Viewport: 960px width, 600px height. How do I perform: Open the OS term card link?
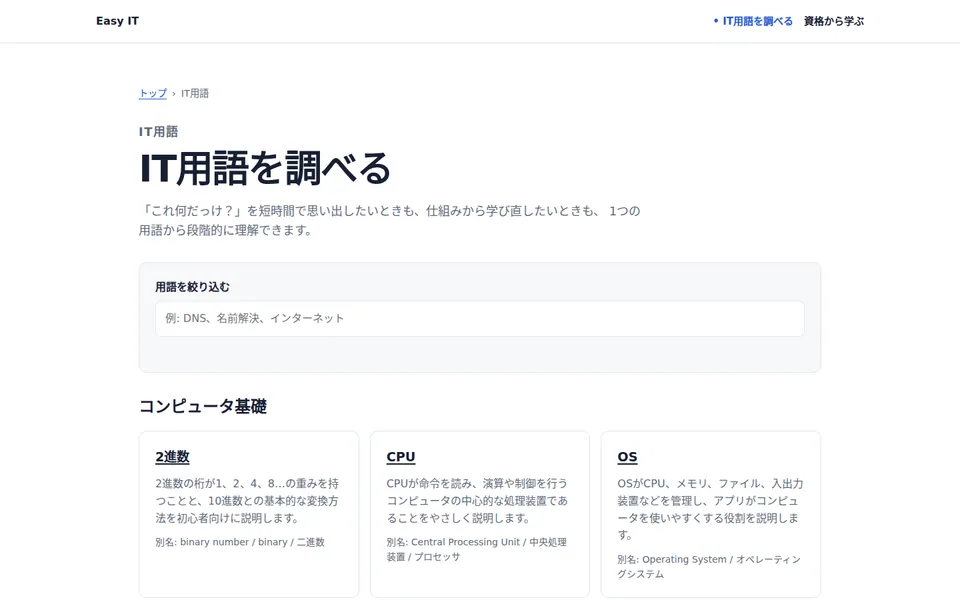pos(628,457)
